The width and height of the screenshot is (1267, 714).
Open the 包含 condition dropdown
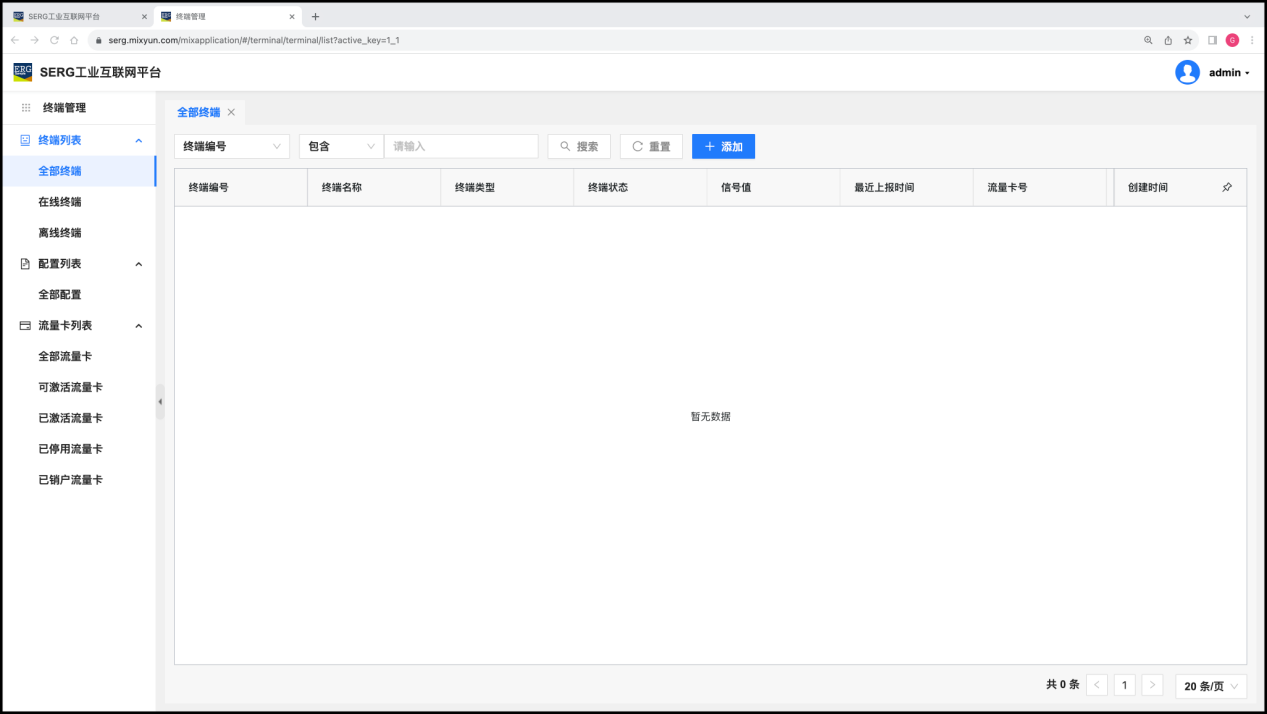point(341,147)
